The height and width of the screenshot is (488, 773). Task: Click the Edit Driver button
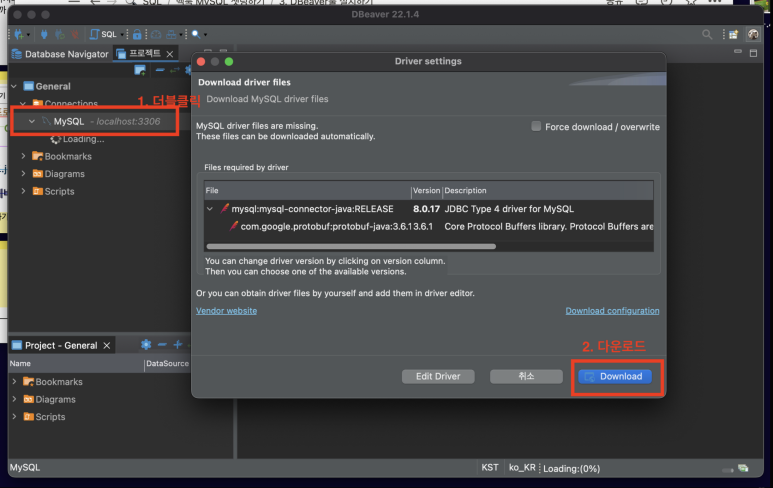click(438, 376)
